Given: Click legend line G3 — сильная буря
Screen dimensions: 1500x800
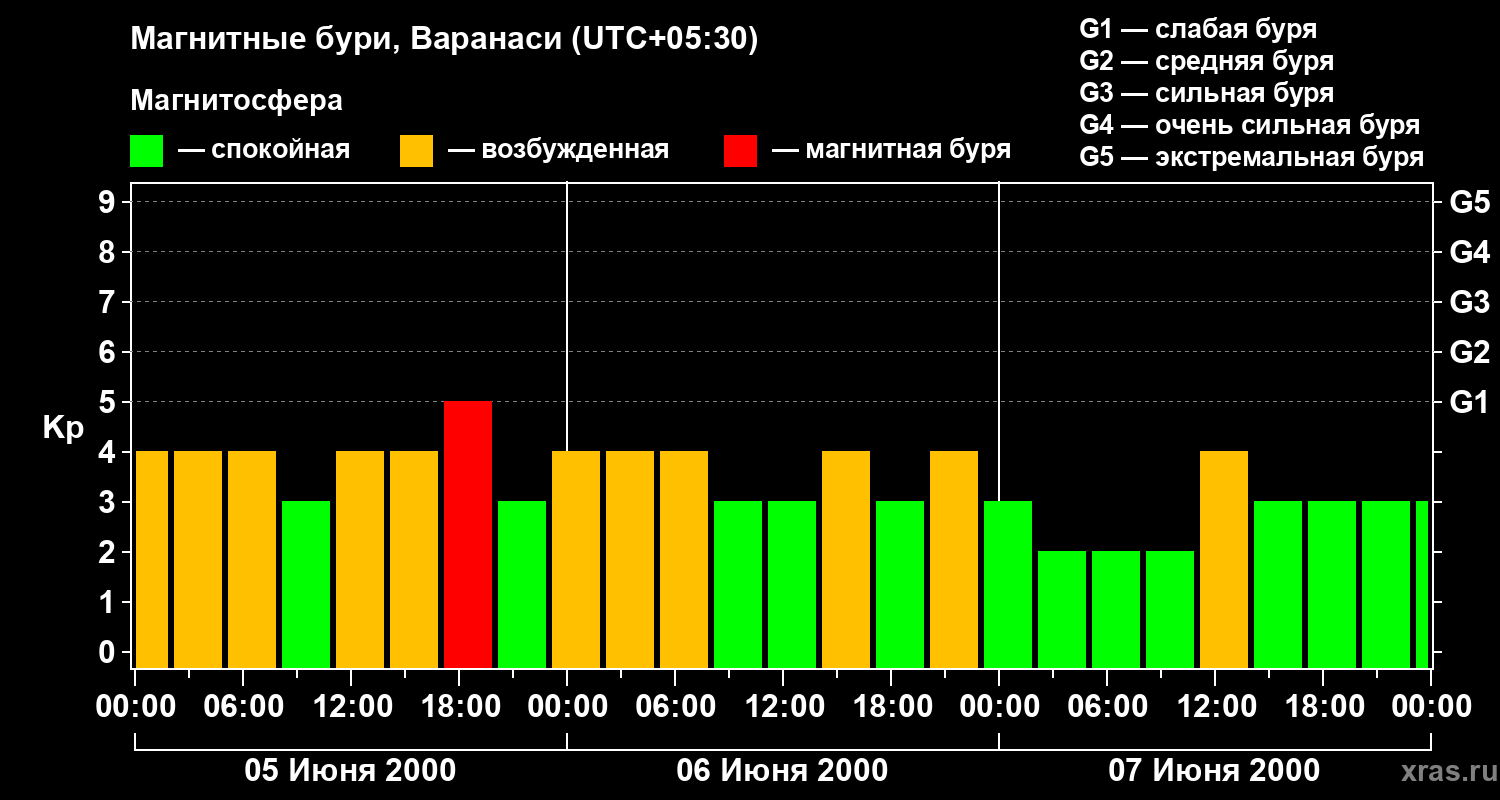Looking at the screenshot, I should pos(1206,93).
